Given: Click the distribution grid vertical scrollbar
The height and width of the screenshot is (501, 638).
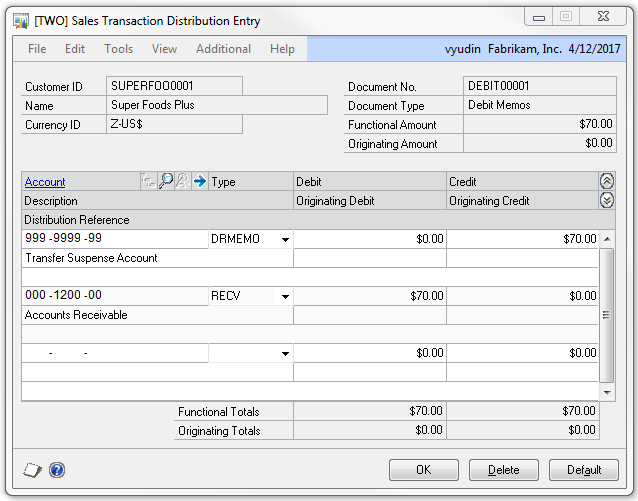Looking at the screenshot, I should tap(606, 315).
